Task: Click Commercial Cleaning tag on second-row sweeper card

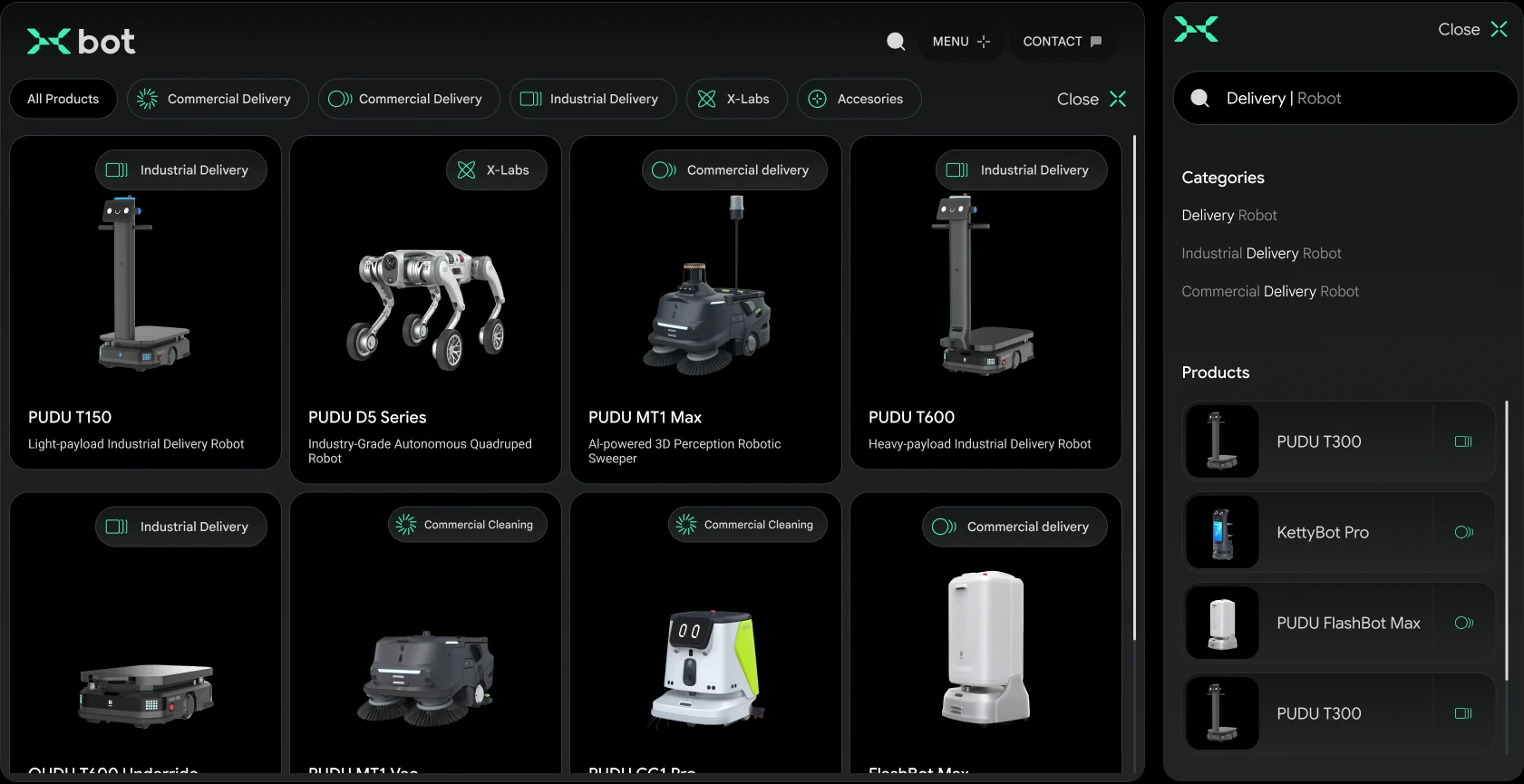Action: tap(468, 525)
